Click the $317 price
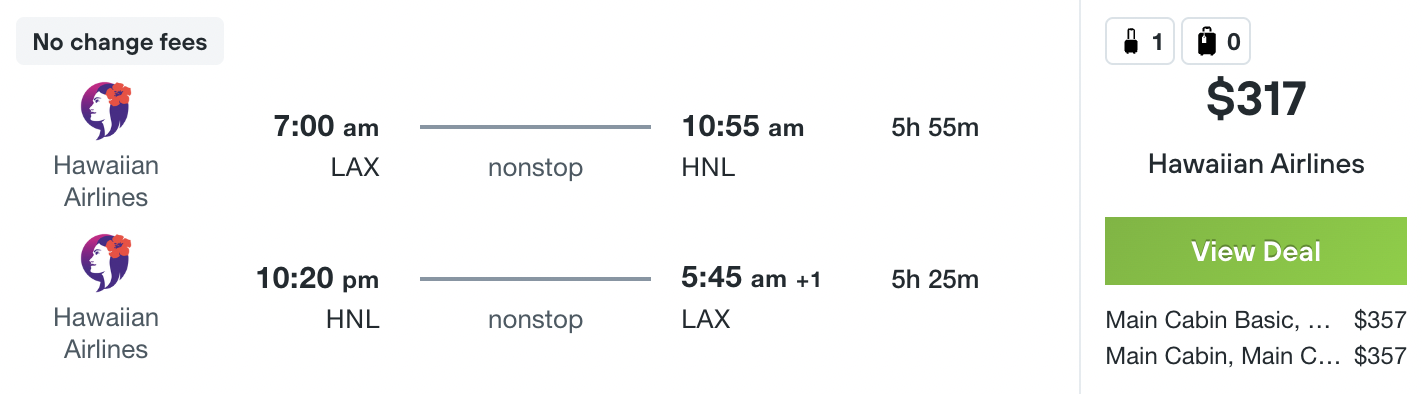Viewport: 1422px width, 394px height. [1256, 99]
